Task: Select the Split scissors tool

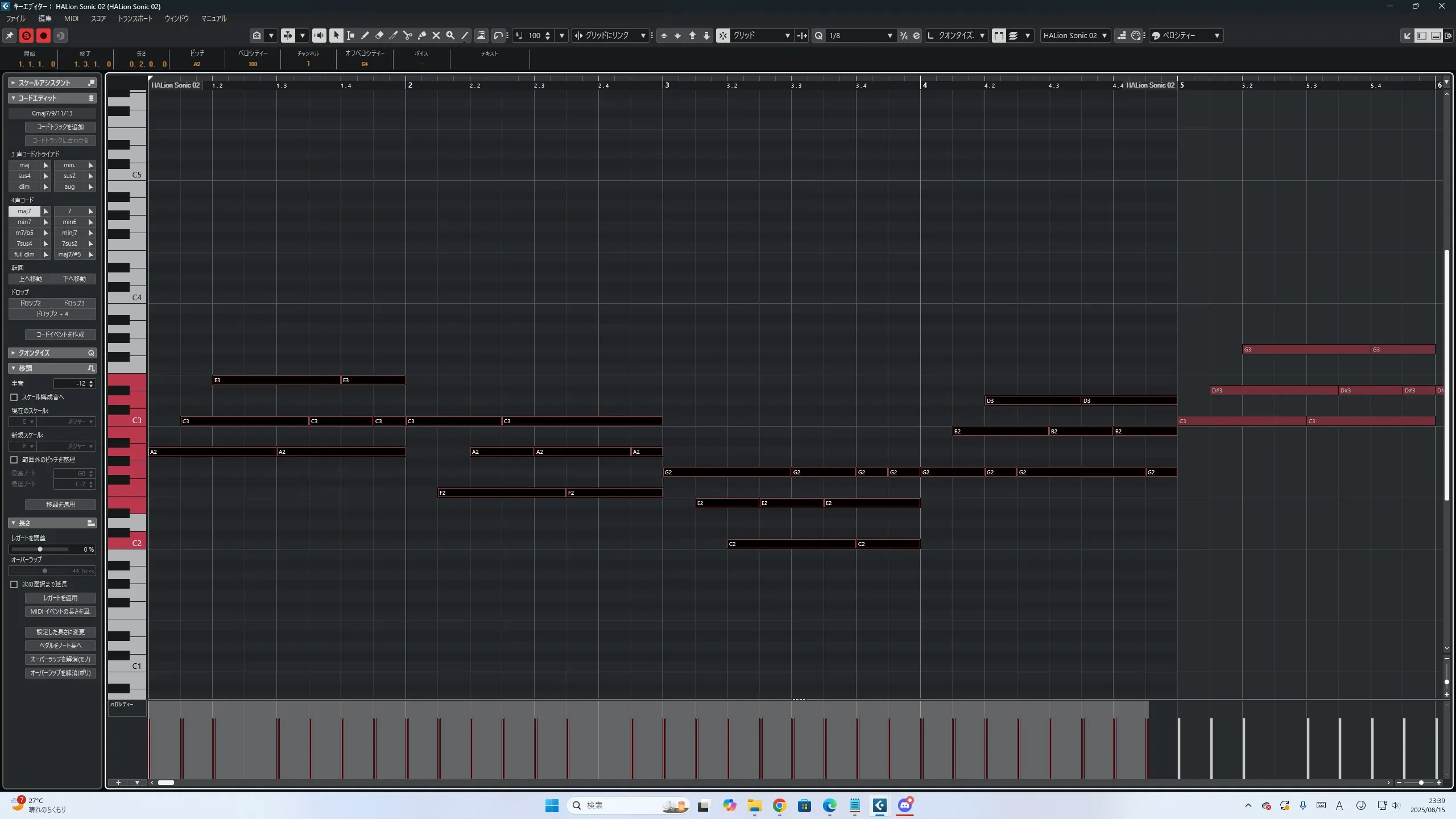Action: [x=408, y=35]
